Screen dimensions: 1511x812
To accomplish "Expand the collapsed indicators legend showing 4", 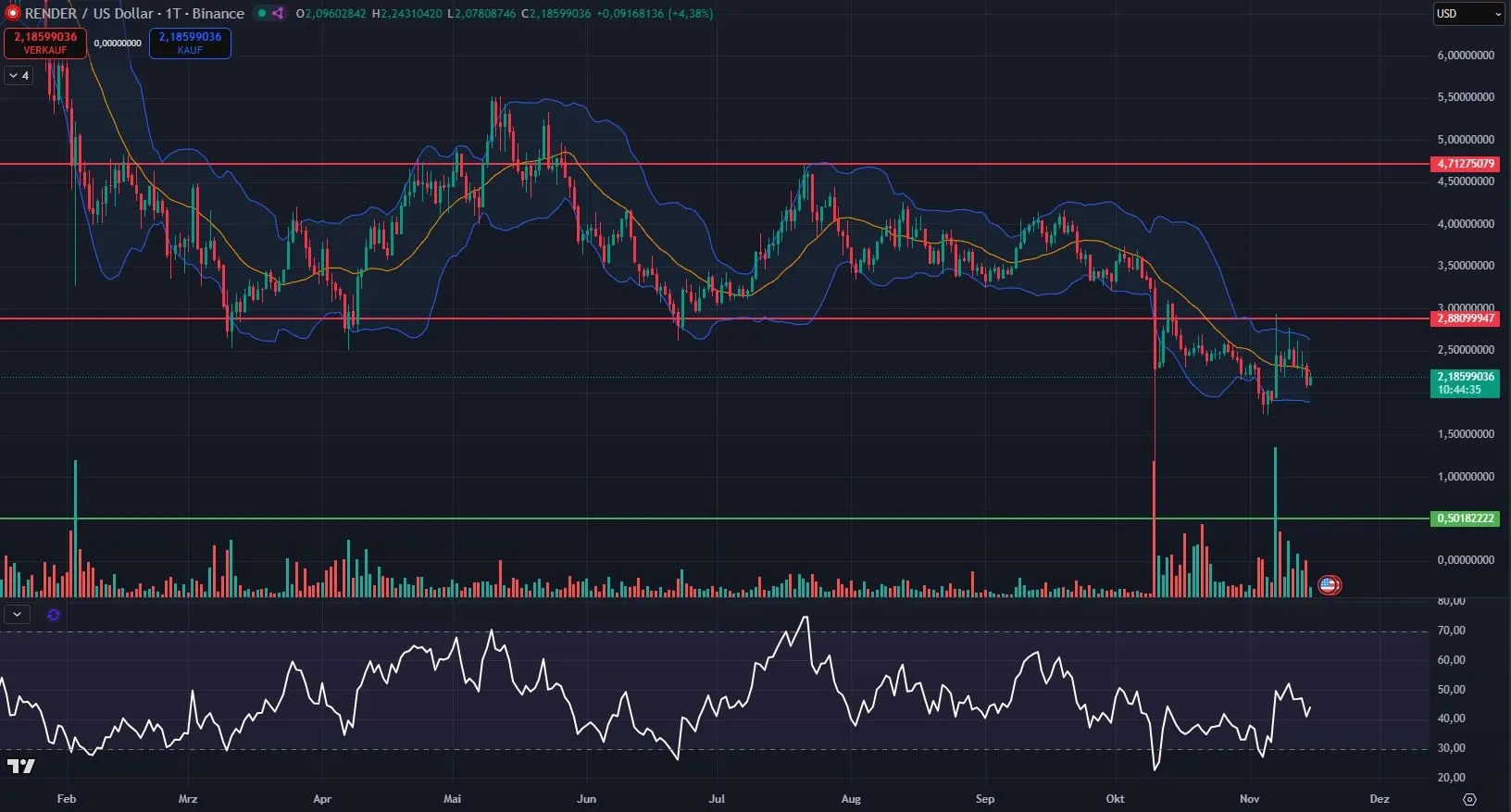I will (19, 76).
